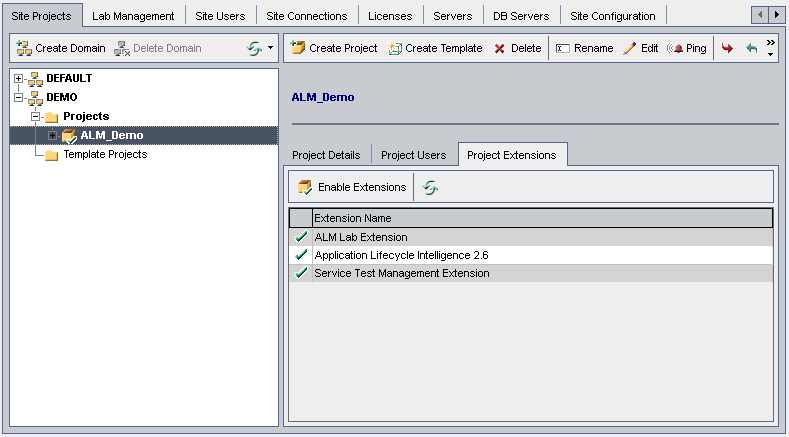The width and height of the screenshot is (789, 437).
Task: Click the Create Template icon
Action: [394, 48]
